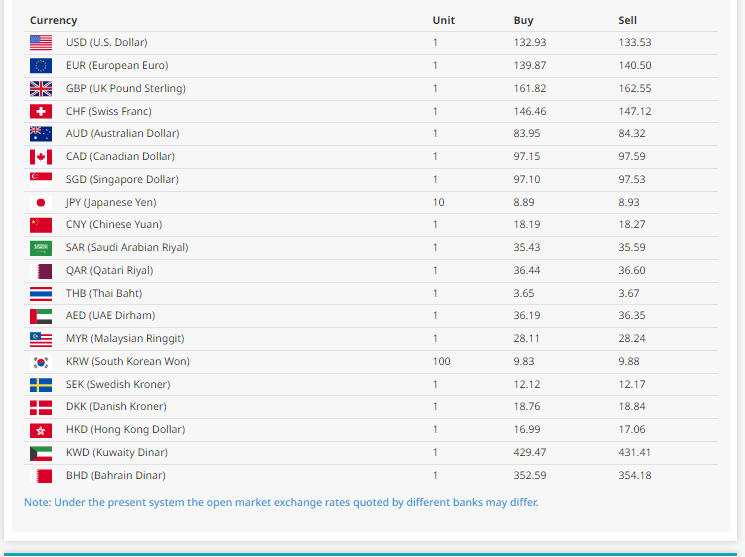The width and height of the screenshot is (745, 557).
Task: Click the THB (Thai Baht) currency name
Action: (x=104, y=294)
